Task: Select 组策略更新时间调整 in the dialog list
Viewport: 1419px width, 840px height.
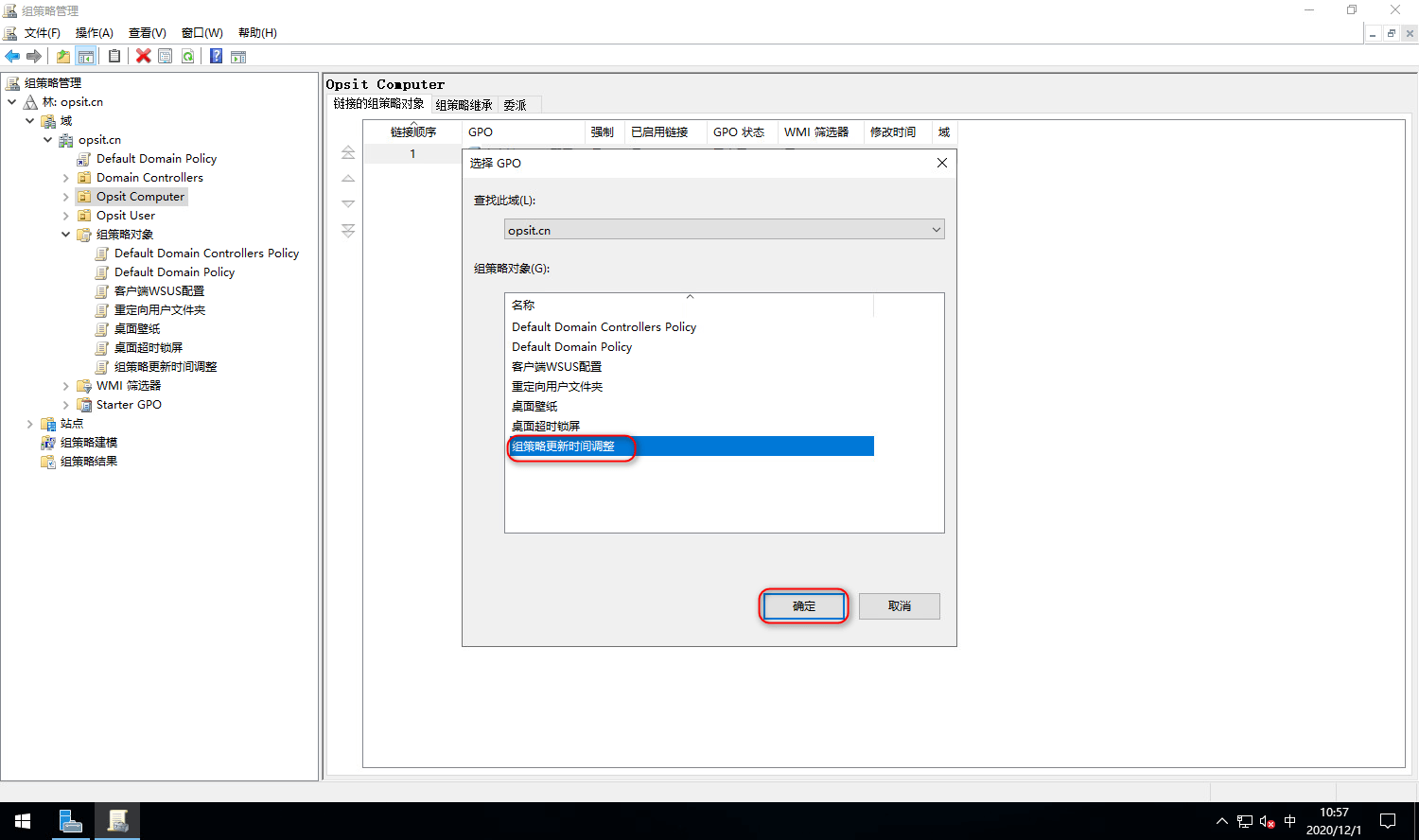Action: tap(691, 446)
